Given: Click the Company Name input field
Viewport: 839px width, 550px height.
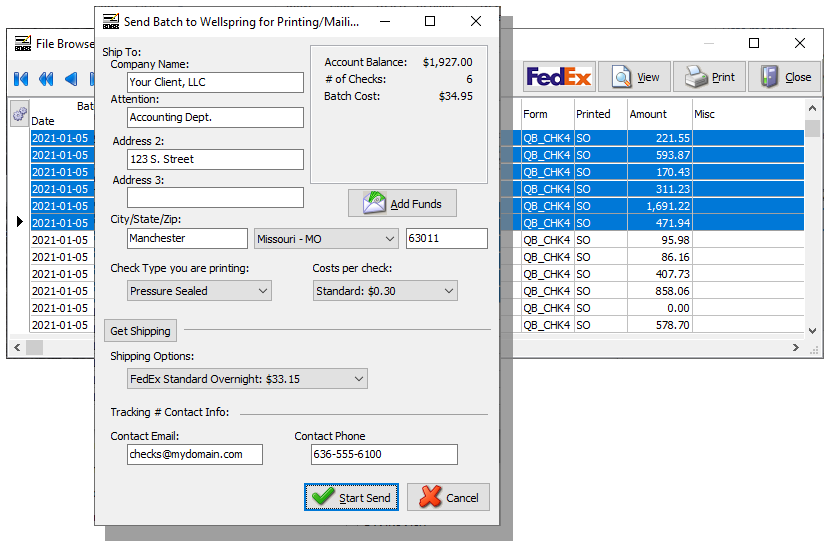Looking at the screenshot, I should tap(215, 82).
